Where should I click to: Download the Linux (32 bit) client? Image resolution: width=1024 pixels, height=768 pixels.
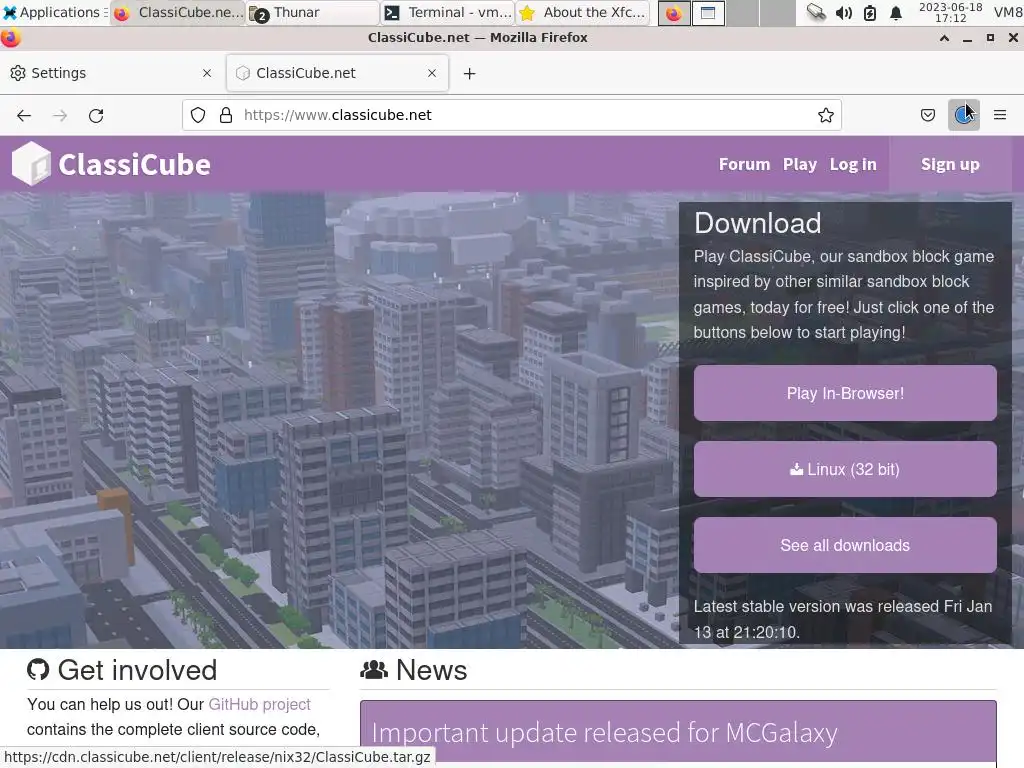pyautogui.click(x=845, y=469)
